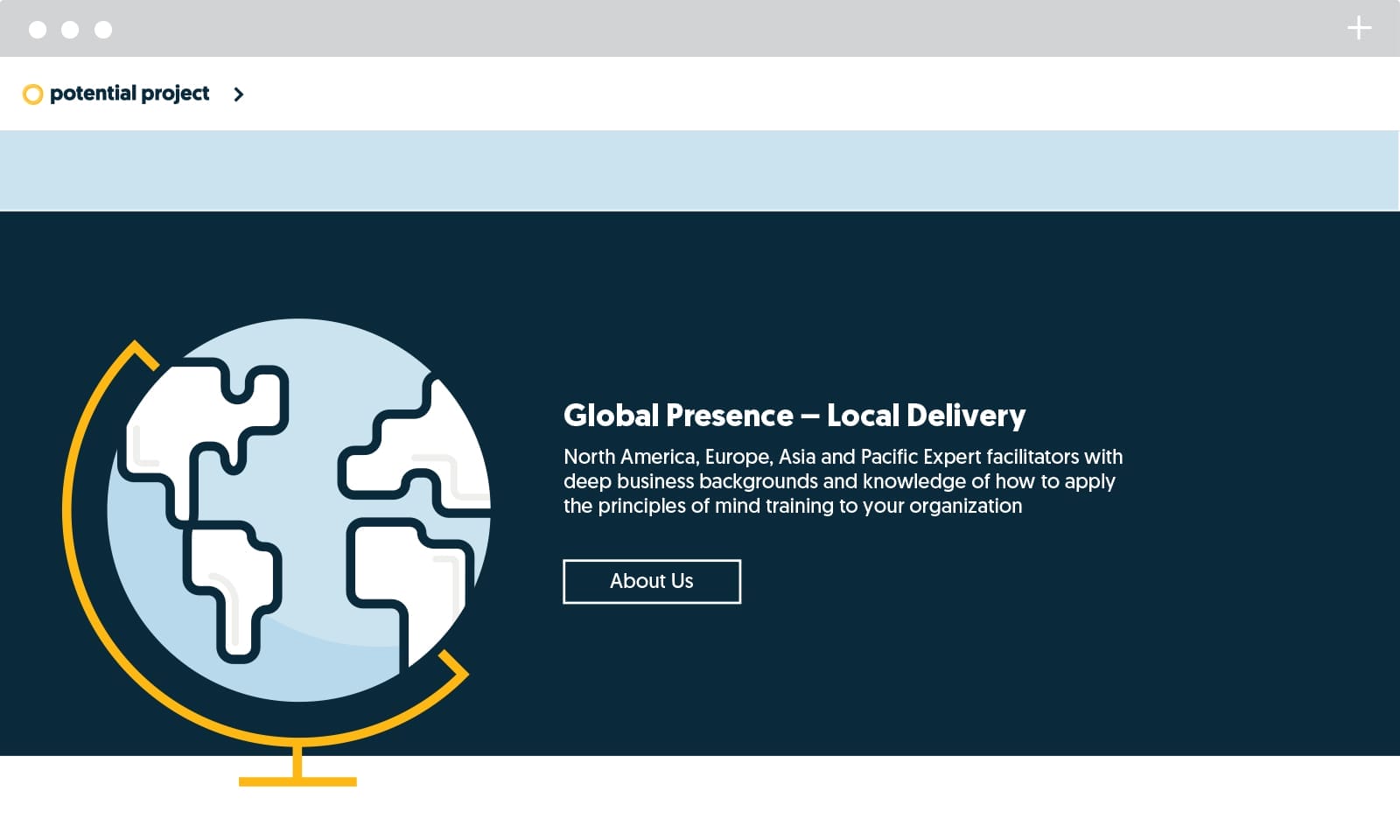1400x840 pixels.
Task: Expand the chevron arrow beside the logo
Action: coord(239,94)
